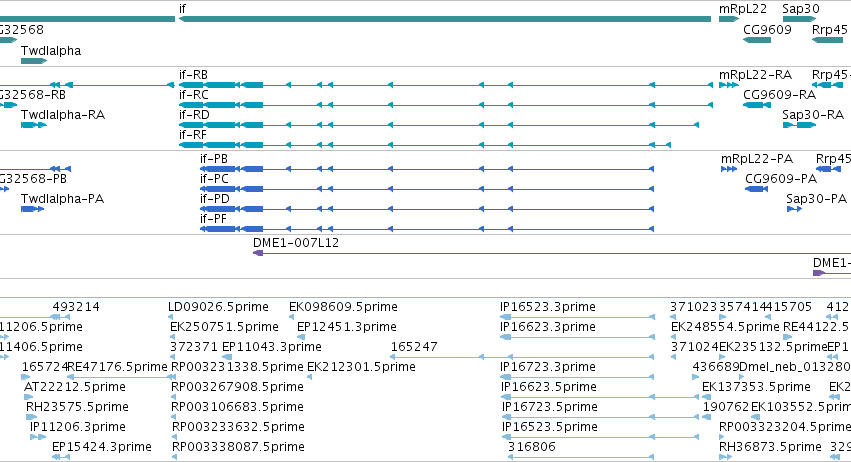Open the Twdlalpha-PA protein feature

click(32, 209)
